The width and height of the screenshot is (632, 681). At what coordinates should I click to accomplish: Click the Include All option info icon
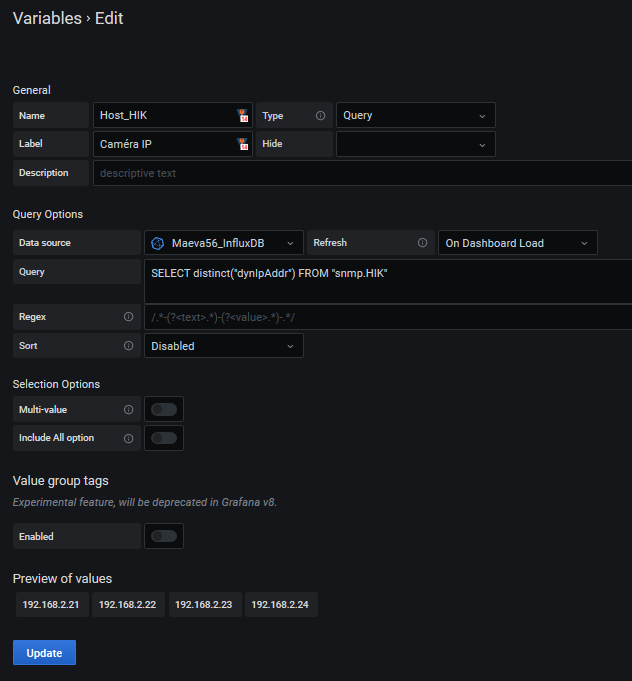pos(128,438)
